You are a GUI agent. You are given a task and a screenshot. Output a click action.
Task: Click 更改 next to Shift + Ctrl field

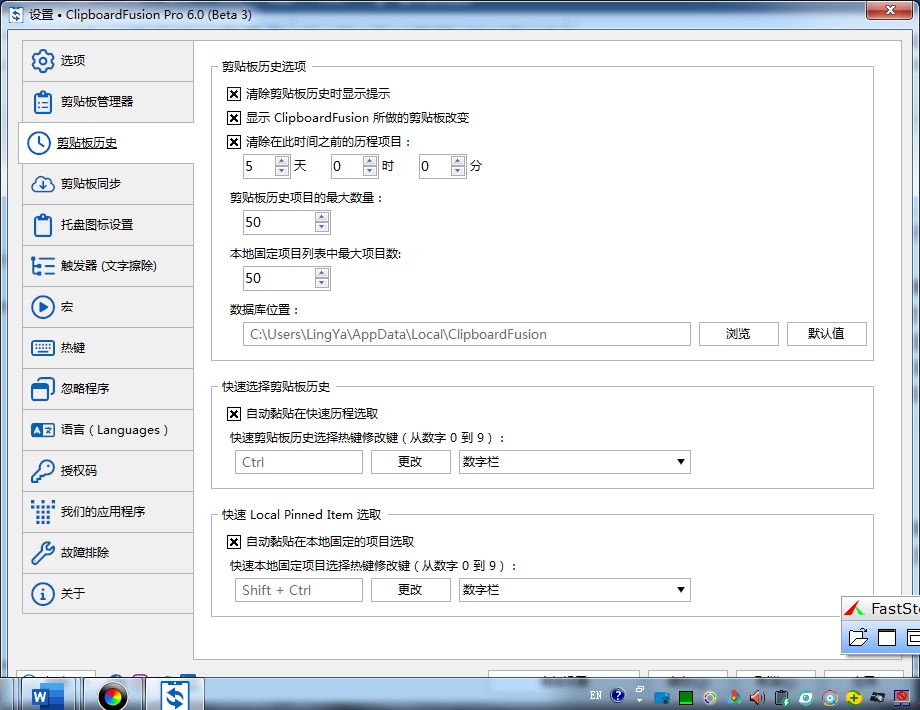[410, 590]
